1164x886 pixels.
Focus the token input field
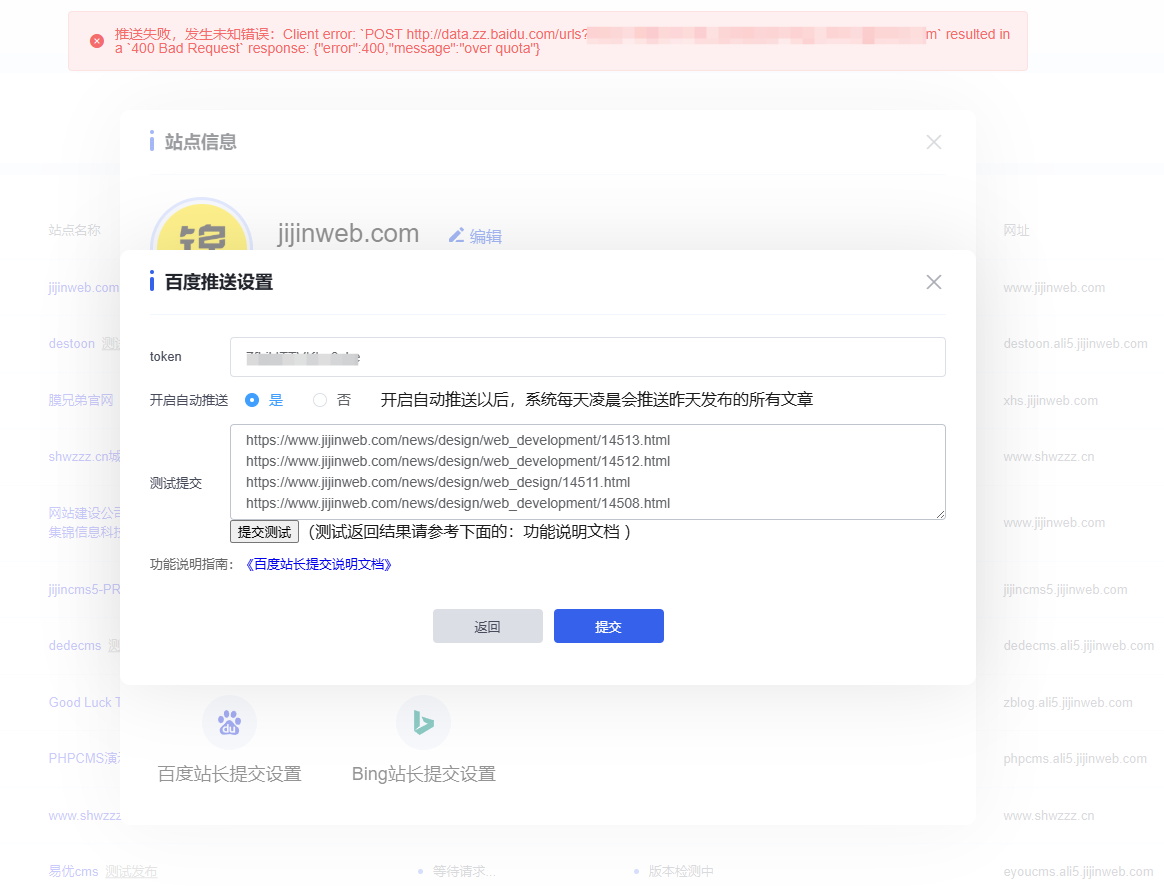click(x=588, y=357)
